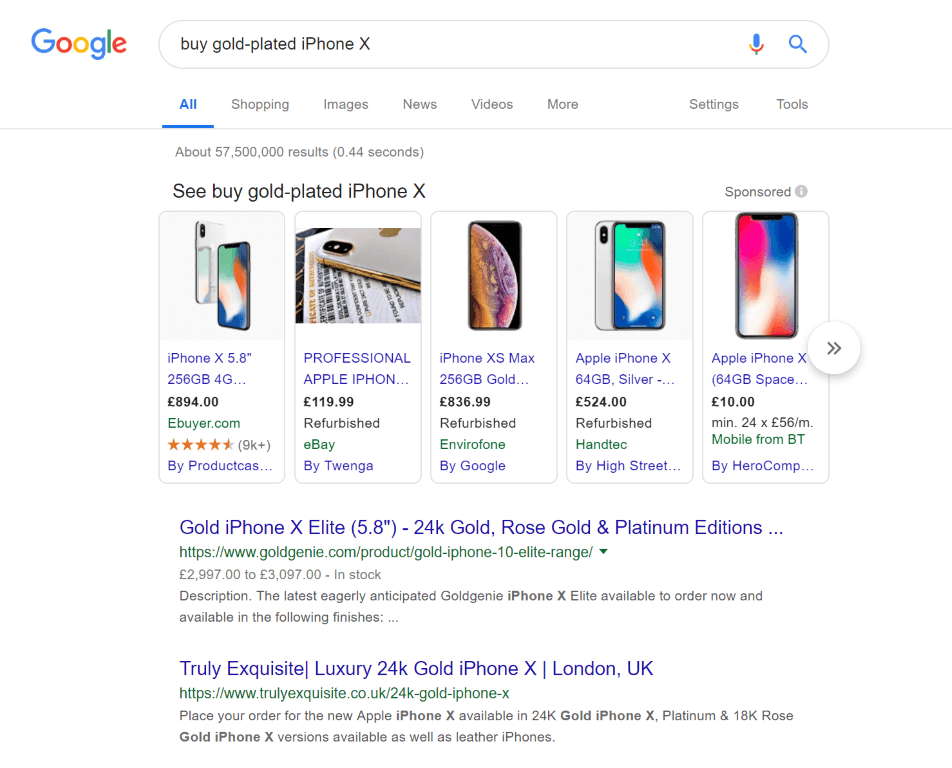Open the News tab
The width and height of the screenshot is (952, 768).
tap(420, 104)
